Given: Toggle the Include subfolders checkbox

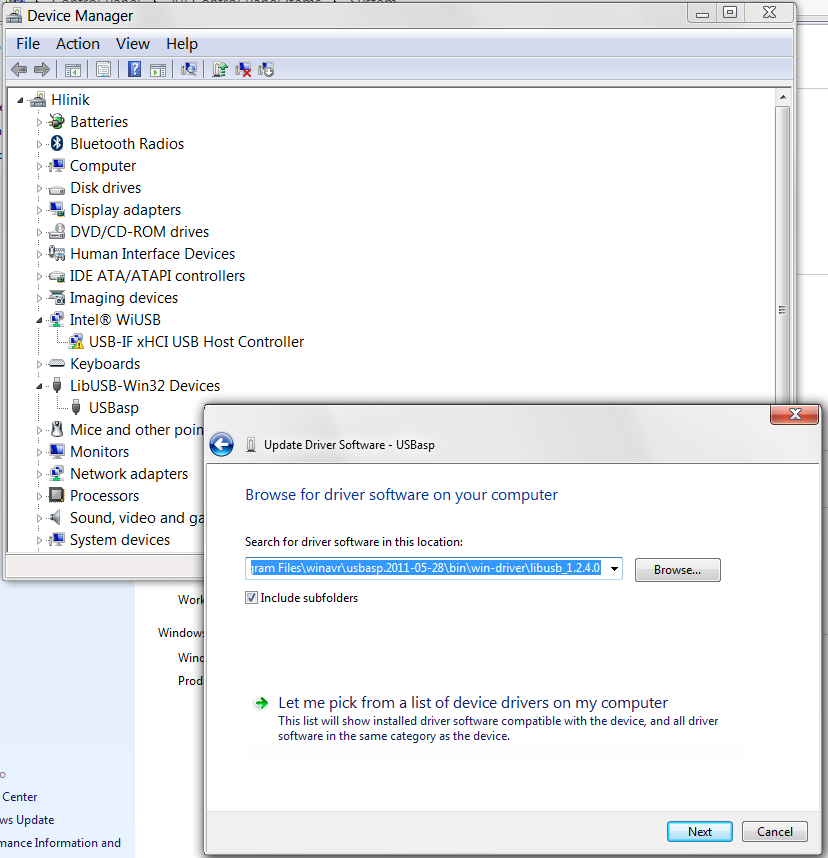Looking at the screenshot, I should [x=252, y=598].
